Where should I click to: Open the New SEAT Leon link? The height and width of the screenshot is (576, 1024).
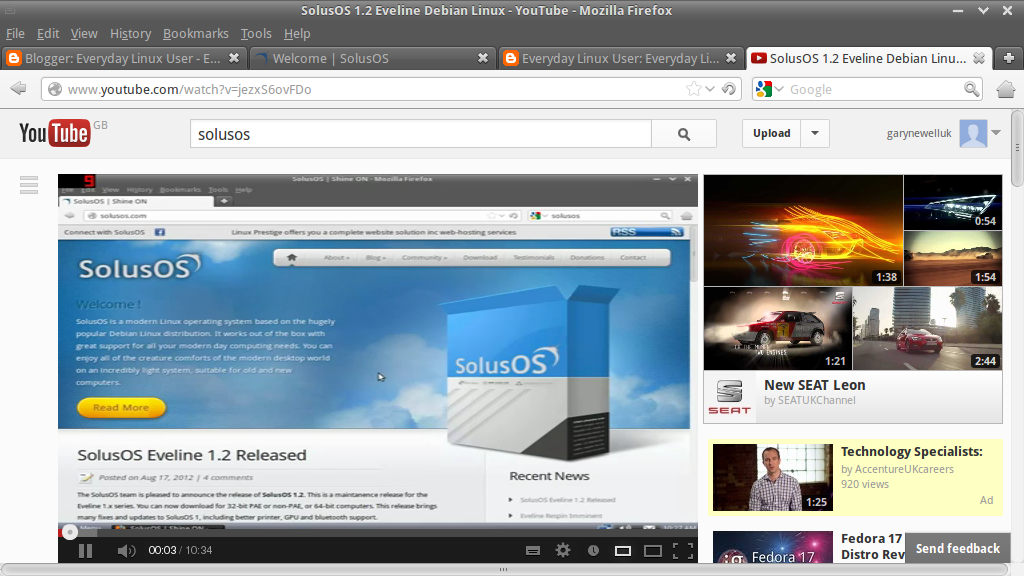[x=814, y=385]
